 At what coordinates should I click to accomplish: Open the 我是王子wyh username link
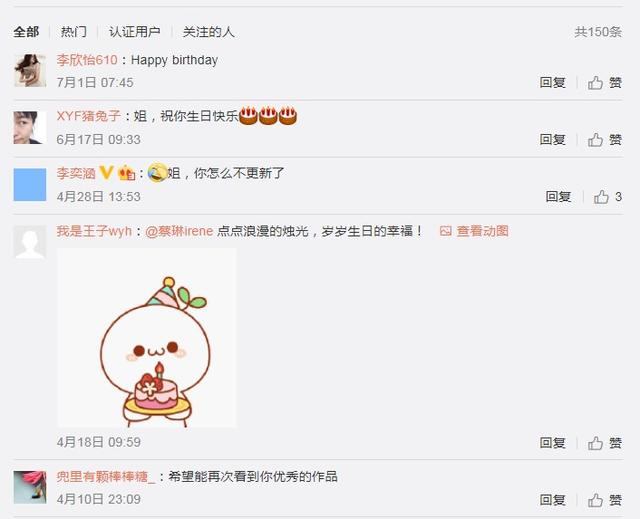[94, 231]
